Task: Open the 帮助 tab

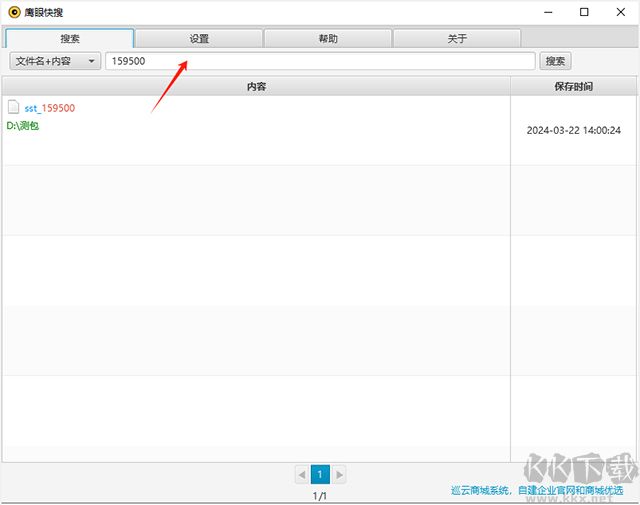Action: [x=328, y=38]
